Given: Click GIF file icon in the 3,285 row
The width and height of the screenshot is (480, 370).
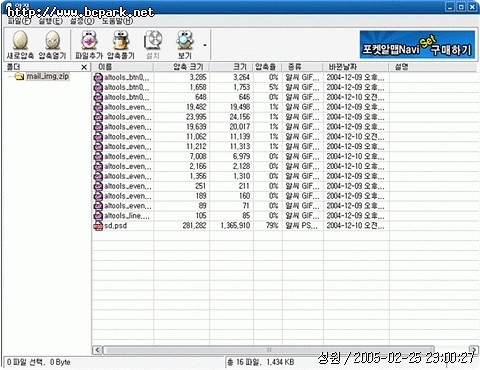Looking at the screenshot, I should coord(98,78).
